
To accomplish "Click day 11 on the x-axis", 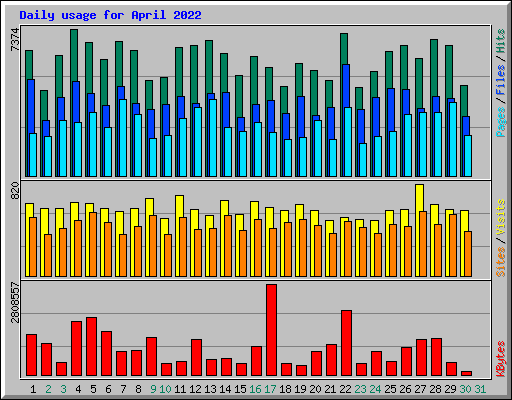I will (x=180, y=389).
